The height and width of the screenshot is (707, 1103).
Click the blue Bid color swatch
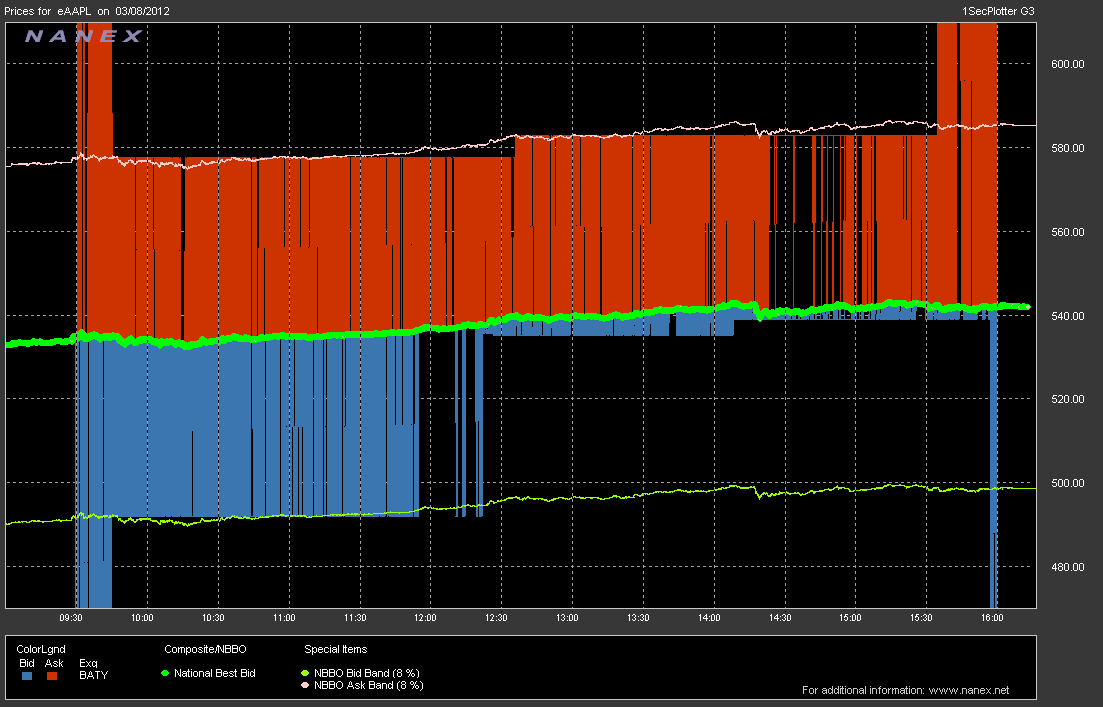[x=27, y=675]
